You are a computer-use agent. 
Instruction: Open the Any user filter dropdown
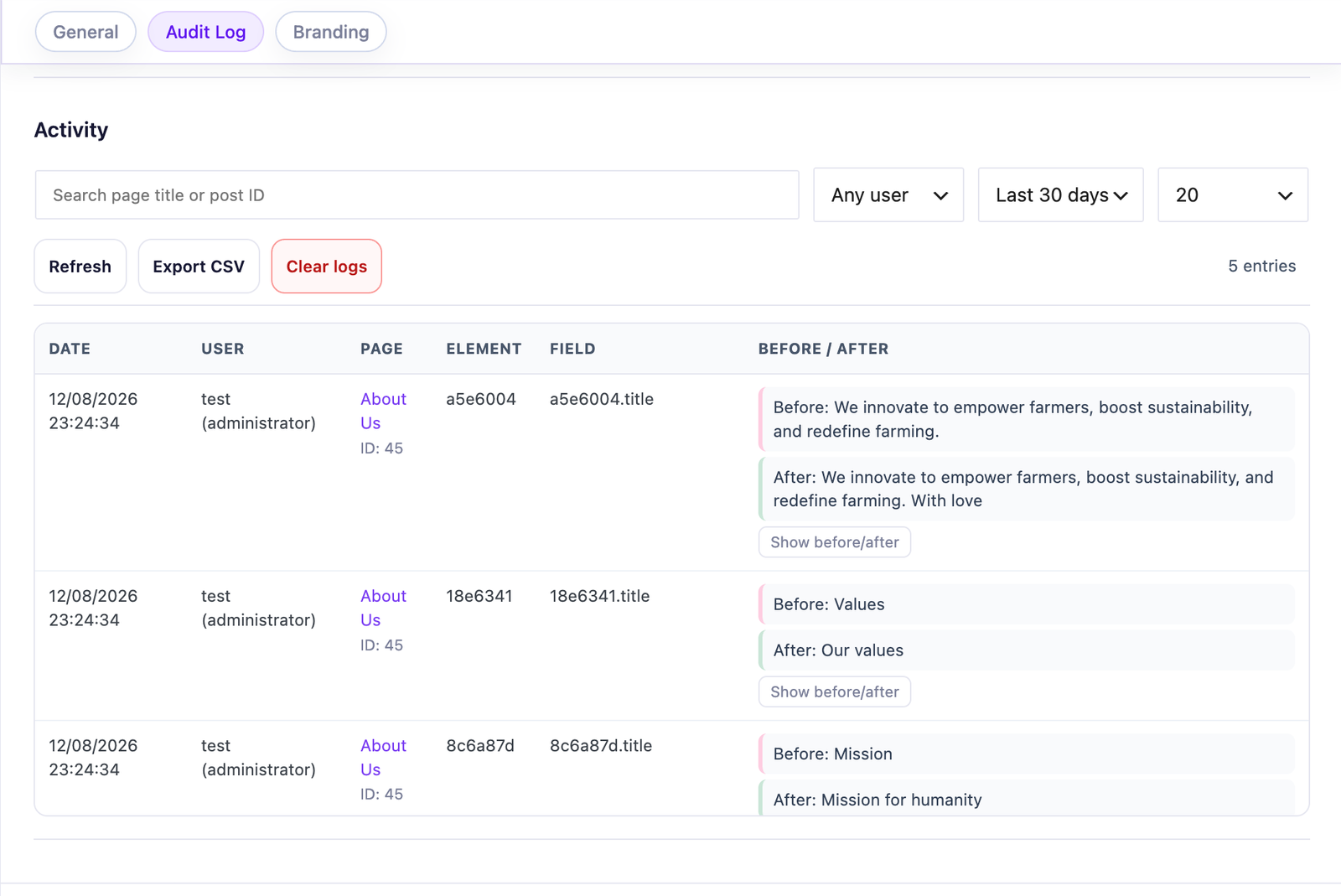pos(888,195)
